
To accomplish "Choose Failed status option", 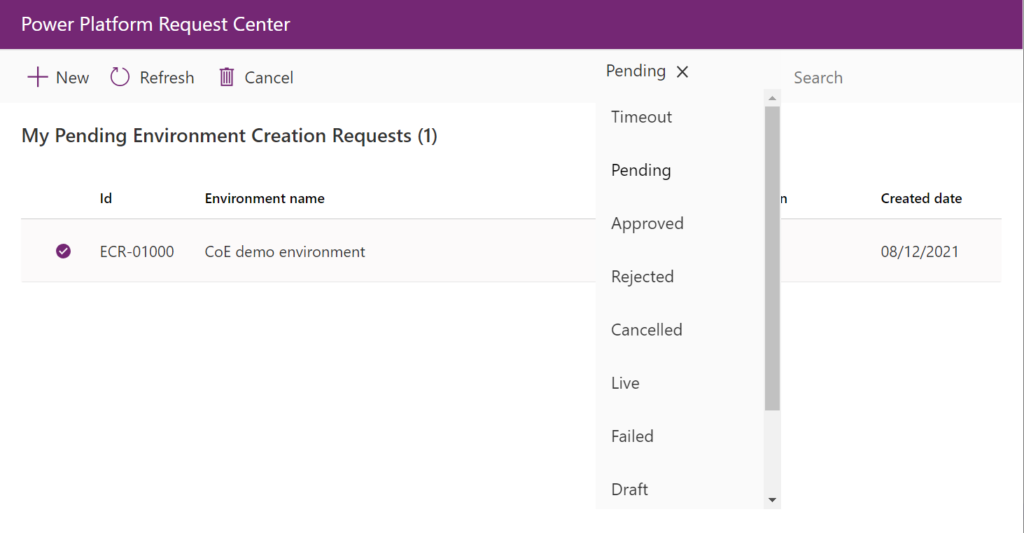I will click(x=632, y=436).
